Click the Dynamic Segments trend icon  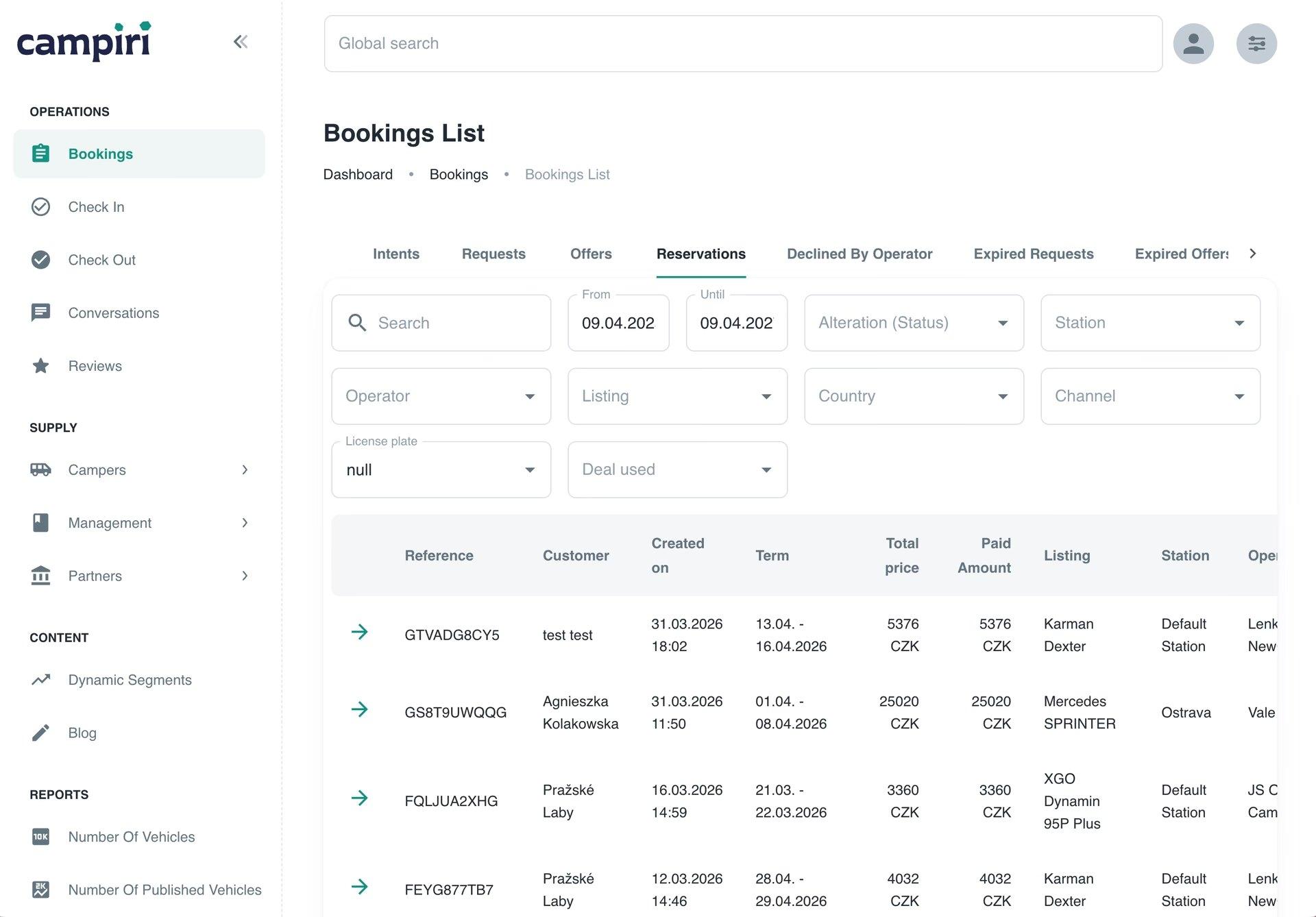click(x=41, y=680)
